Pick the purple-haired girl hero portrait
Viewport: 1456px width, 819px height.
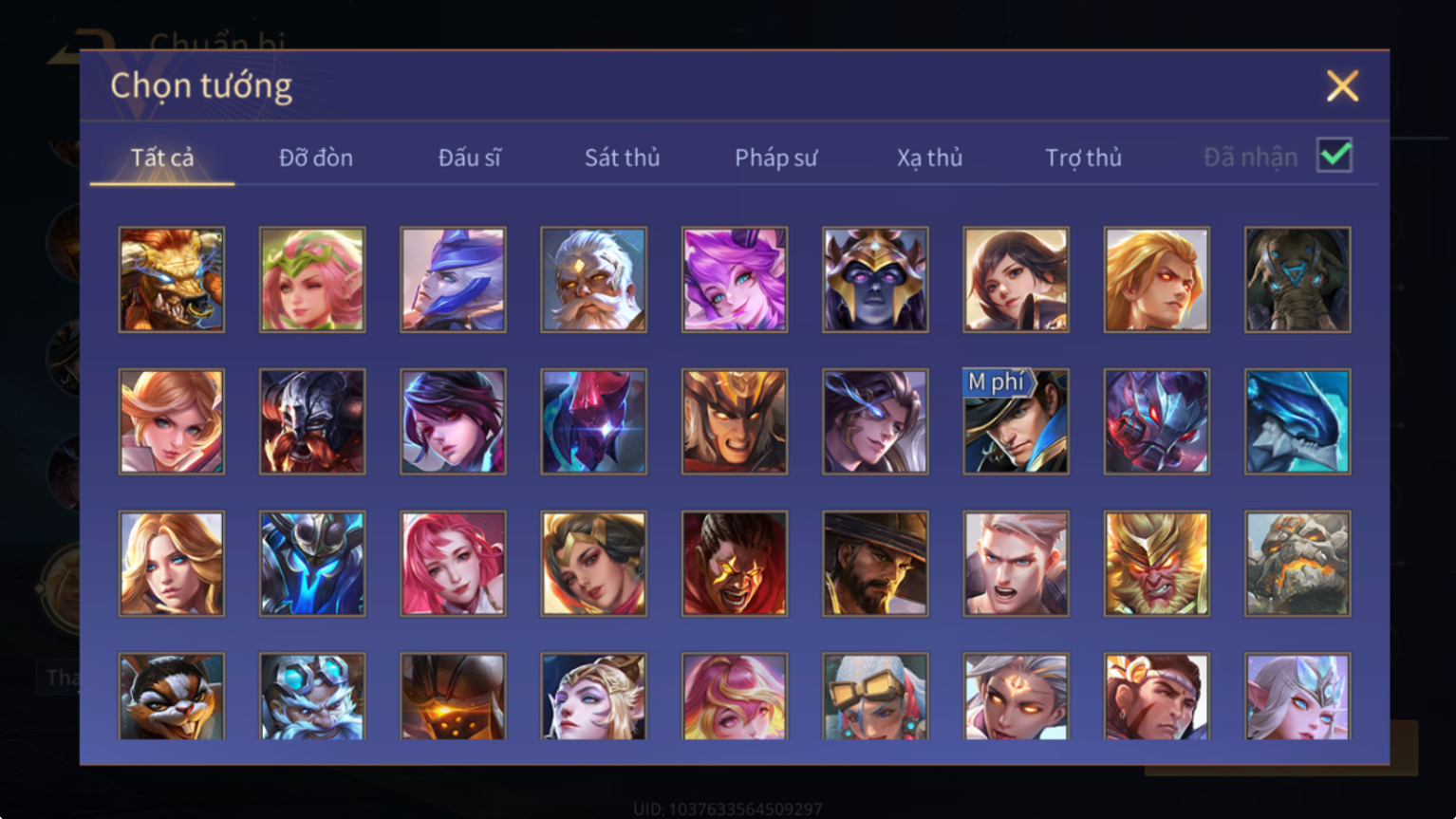[x=735, y=279]
